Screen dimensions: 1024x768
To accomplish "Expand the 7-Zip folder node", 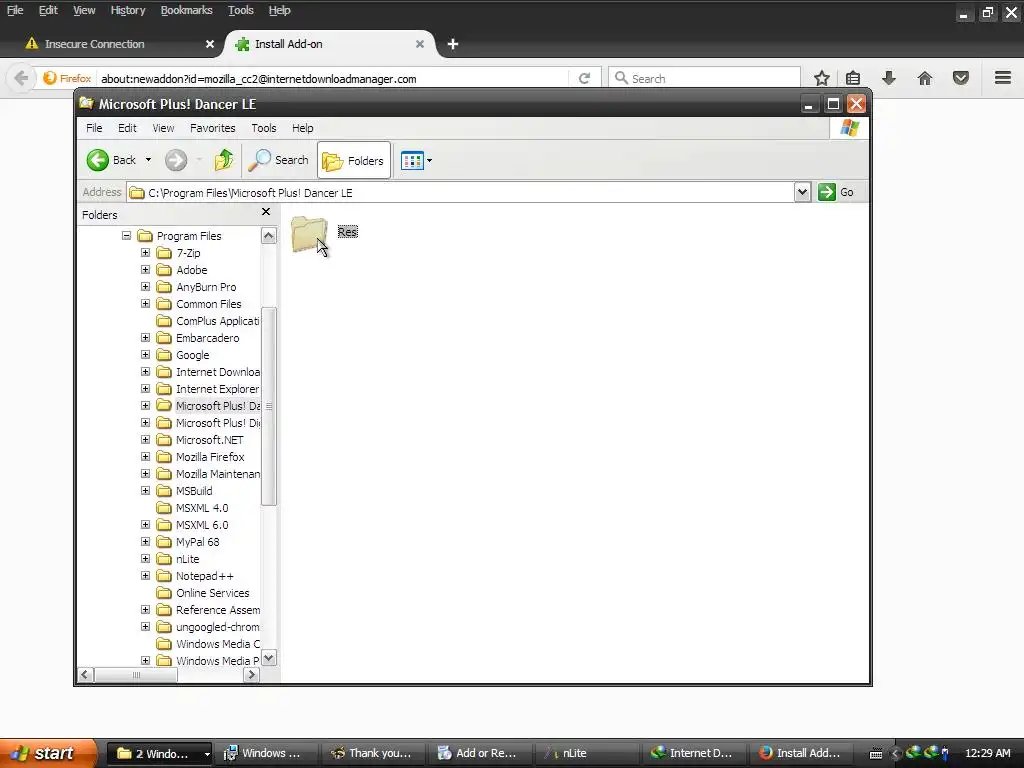I will (146, 253).
